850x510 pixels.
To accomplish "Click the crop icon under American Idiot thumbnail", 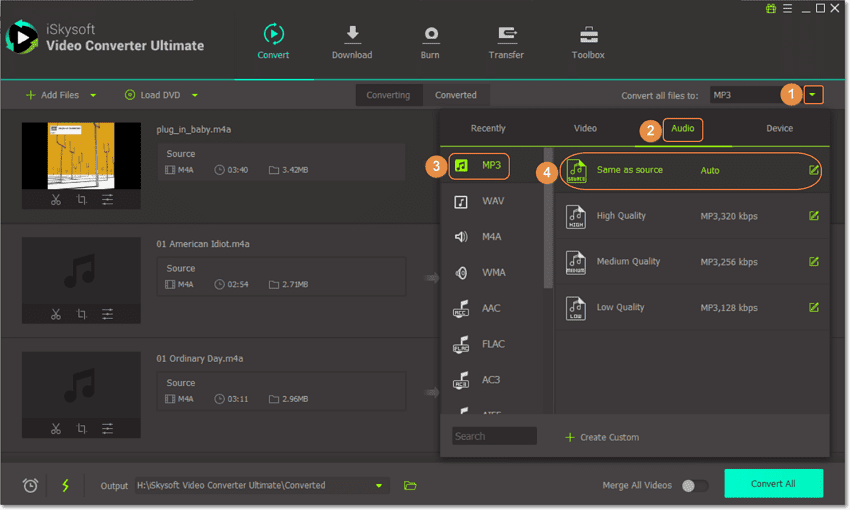I will [82, 314].
